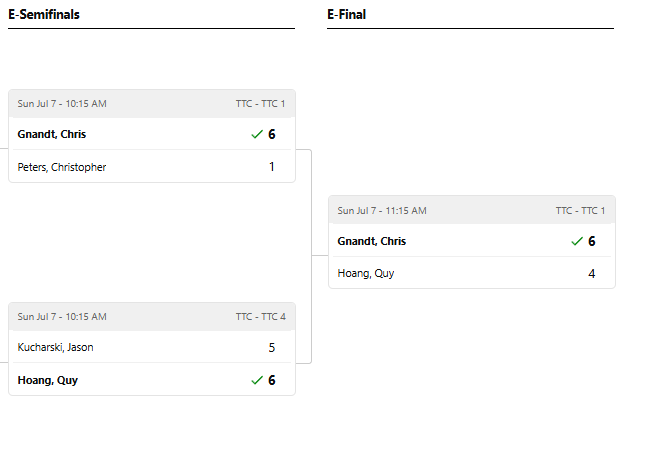Click Kucharski's score of 5
Image resolution: width=646 pixels, height=458 pixels.
(x=271, y=347)
